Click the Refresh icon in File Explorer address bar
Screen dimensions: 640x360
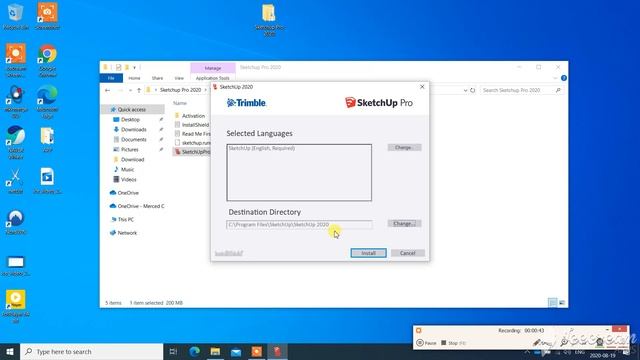pos(473,90)
